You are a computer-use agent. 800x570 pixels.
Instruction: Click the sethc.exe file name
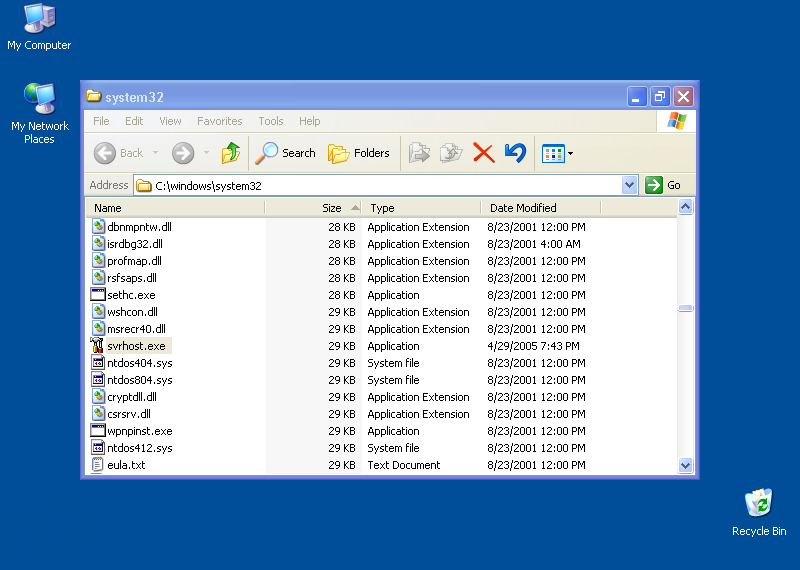[x=131, y=295]
